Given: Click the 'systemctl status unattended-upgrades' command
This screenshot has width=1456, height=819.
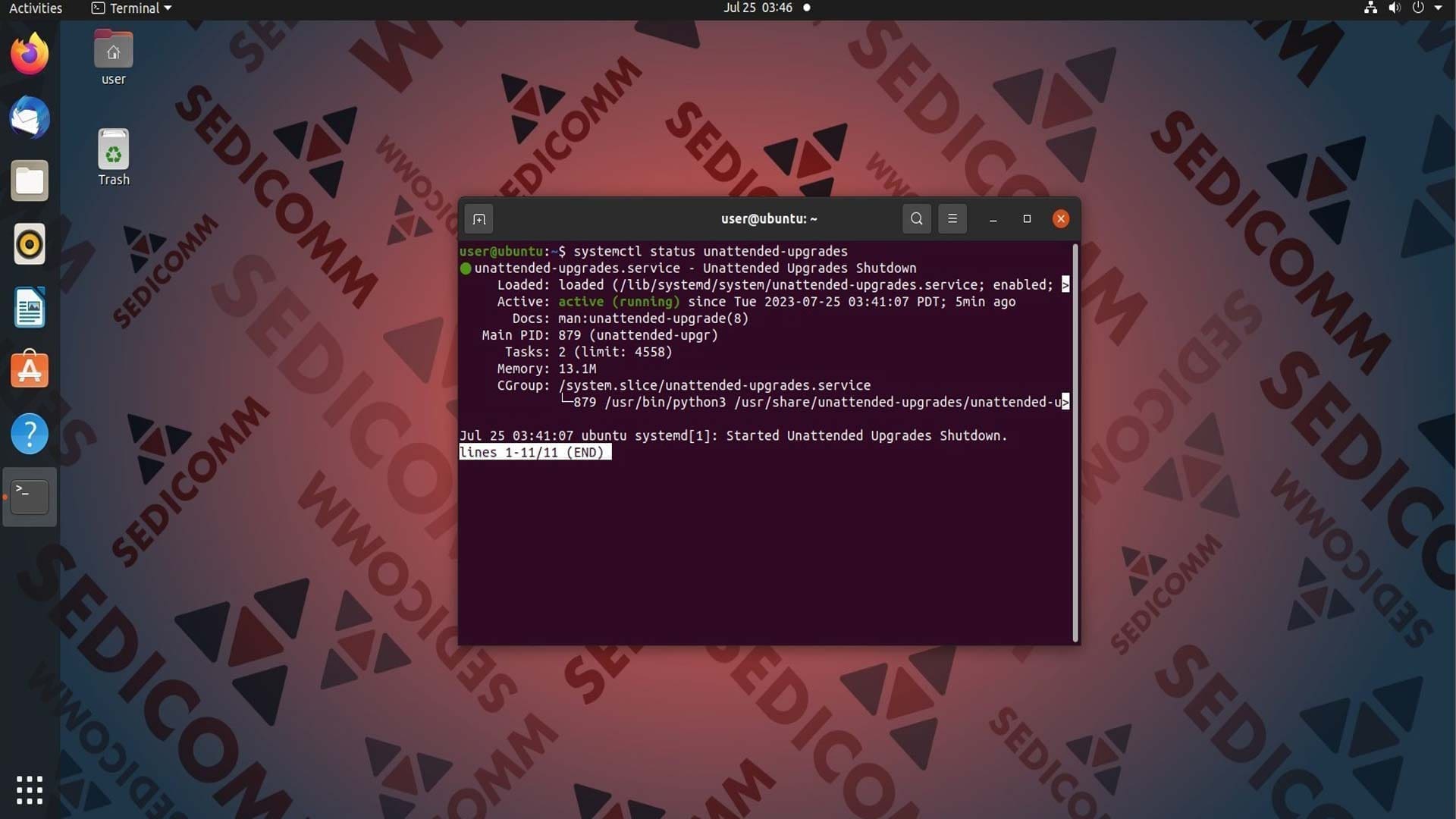Looking at the screenshot, I should 711,252.
